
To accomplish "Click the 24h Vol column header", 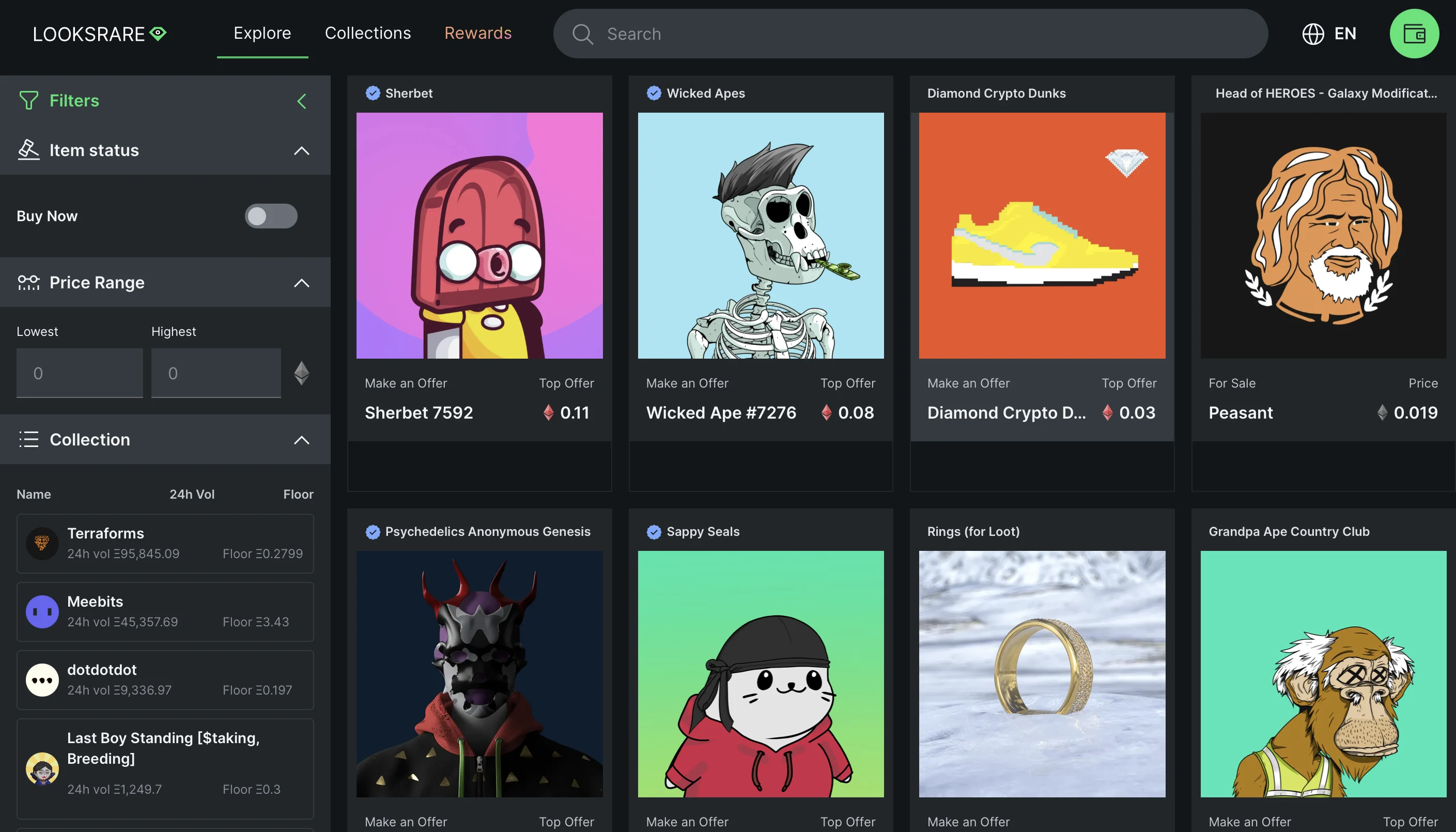I will [x=192, y=494].
